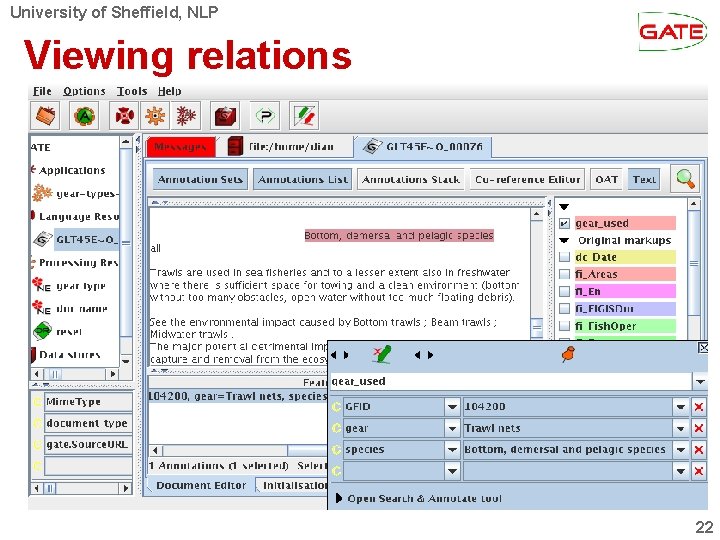Click the fi_Areas pink color label
This screenshot has width=720, height=540.
[x=625, y=274]
